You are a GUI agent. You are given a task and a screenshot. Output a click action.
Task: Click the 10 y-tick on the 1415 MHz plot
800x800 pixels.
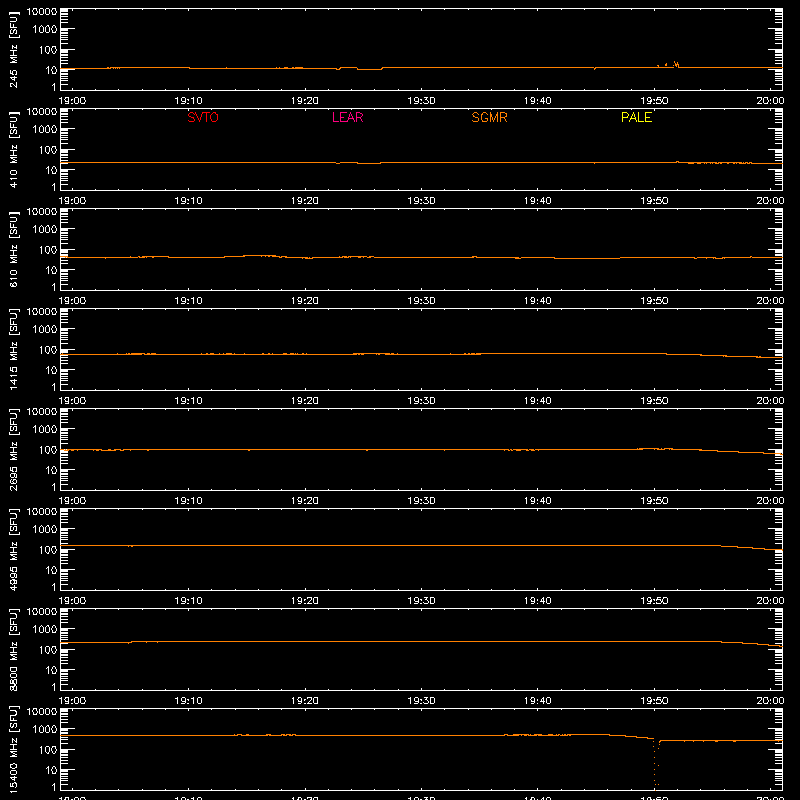tap(51, 370)
